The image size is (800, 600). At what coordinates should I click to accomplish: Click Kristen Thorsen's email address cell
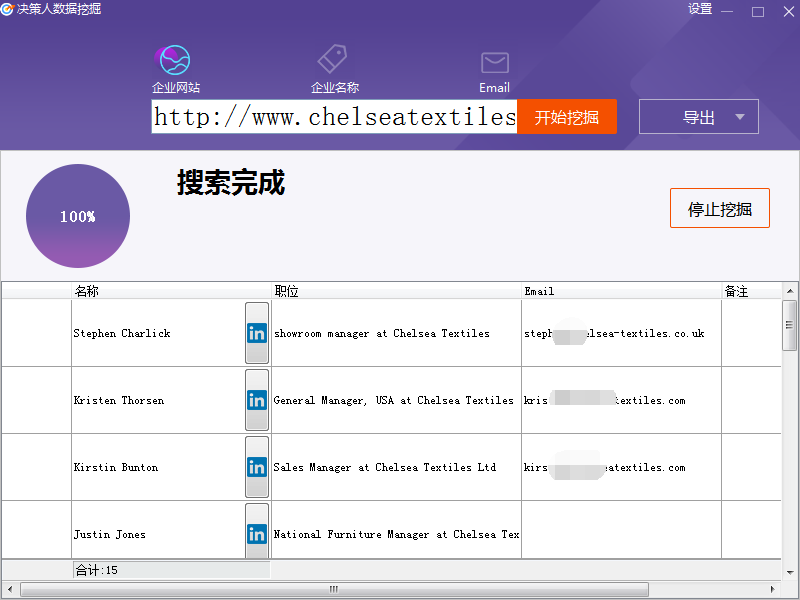621,400
